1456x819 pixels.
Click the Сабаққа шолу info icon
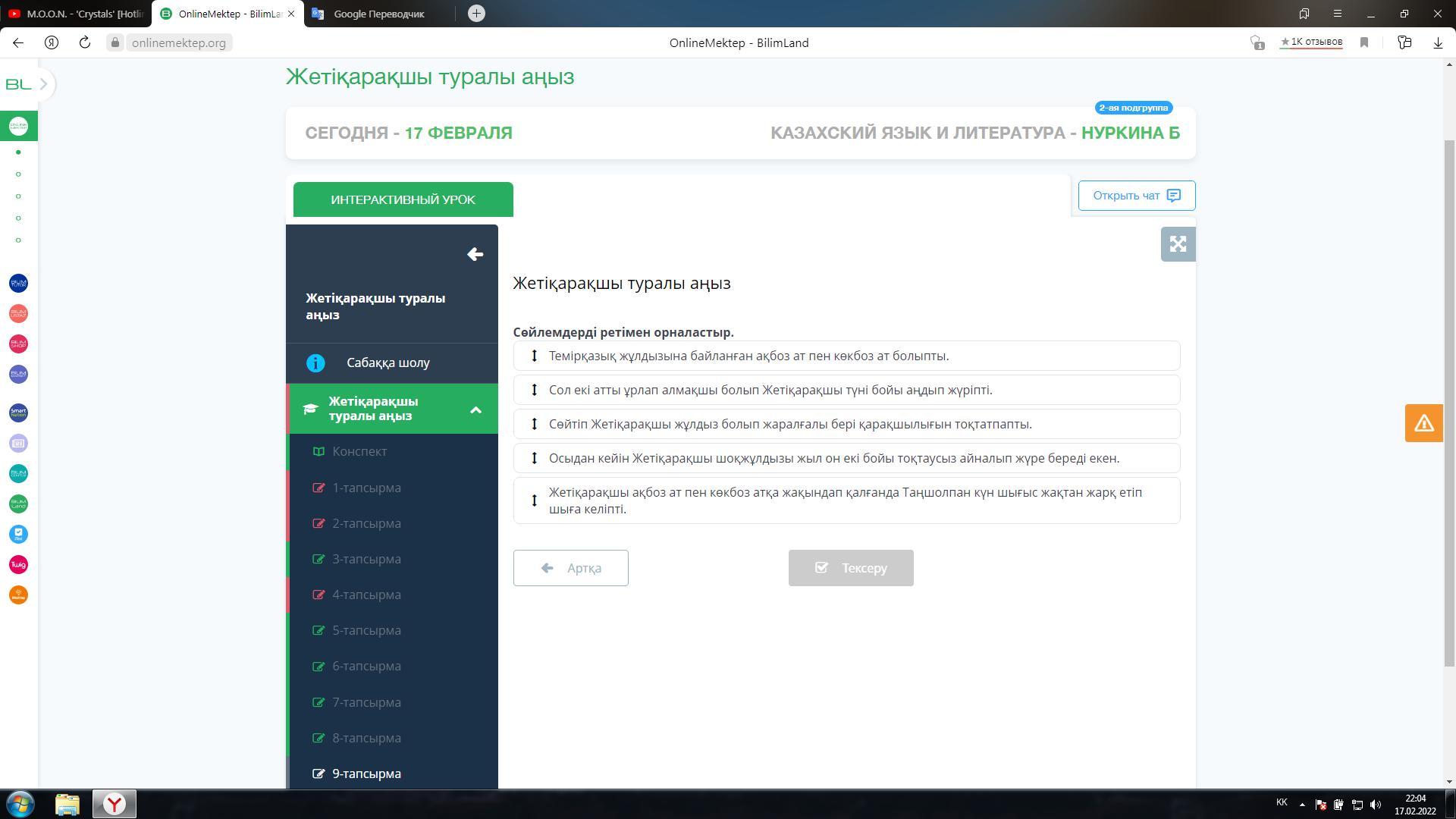315,363
